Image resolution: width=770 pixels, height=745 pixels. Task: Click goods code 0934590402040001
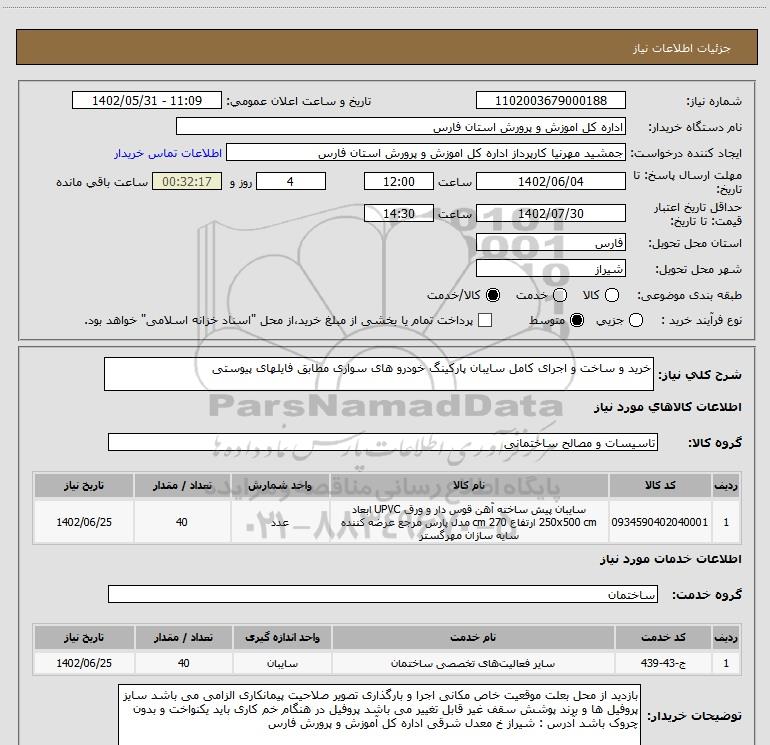pos(660,522)
